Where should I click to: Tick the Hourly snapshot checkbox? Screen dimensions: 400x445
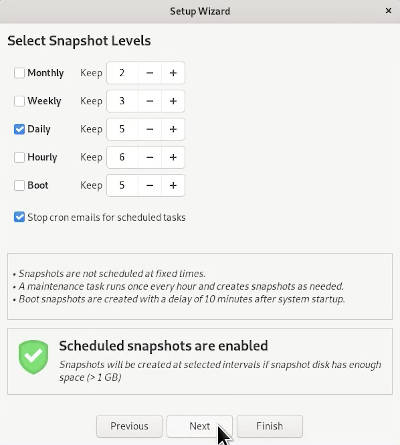pyautogui.click(x=19, y=157)
